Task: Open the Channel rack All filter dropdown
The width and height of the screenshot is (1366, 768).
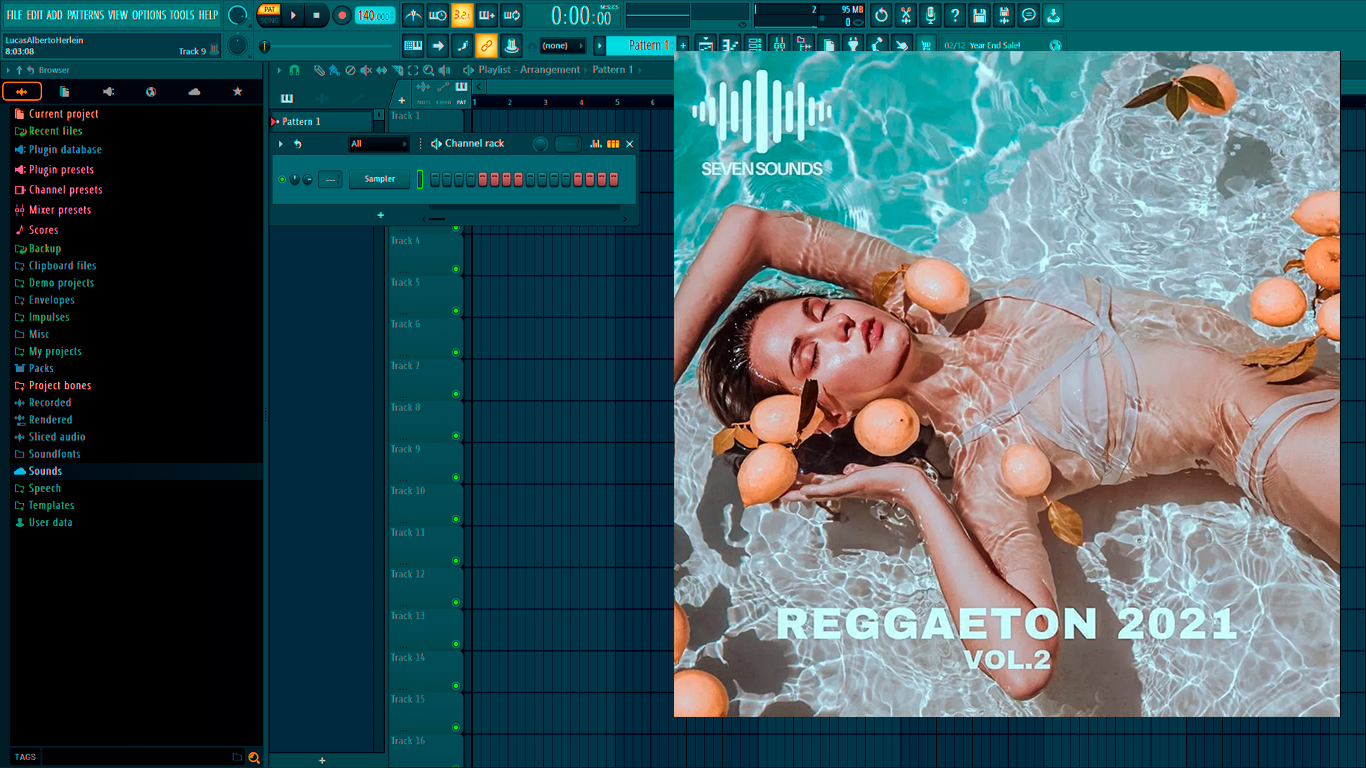Action: click(379, 144)
